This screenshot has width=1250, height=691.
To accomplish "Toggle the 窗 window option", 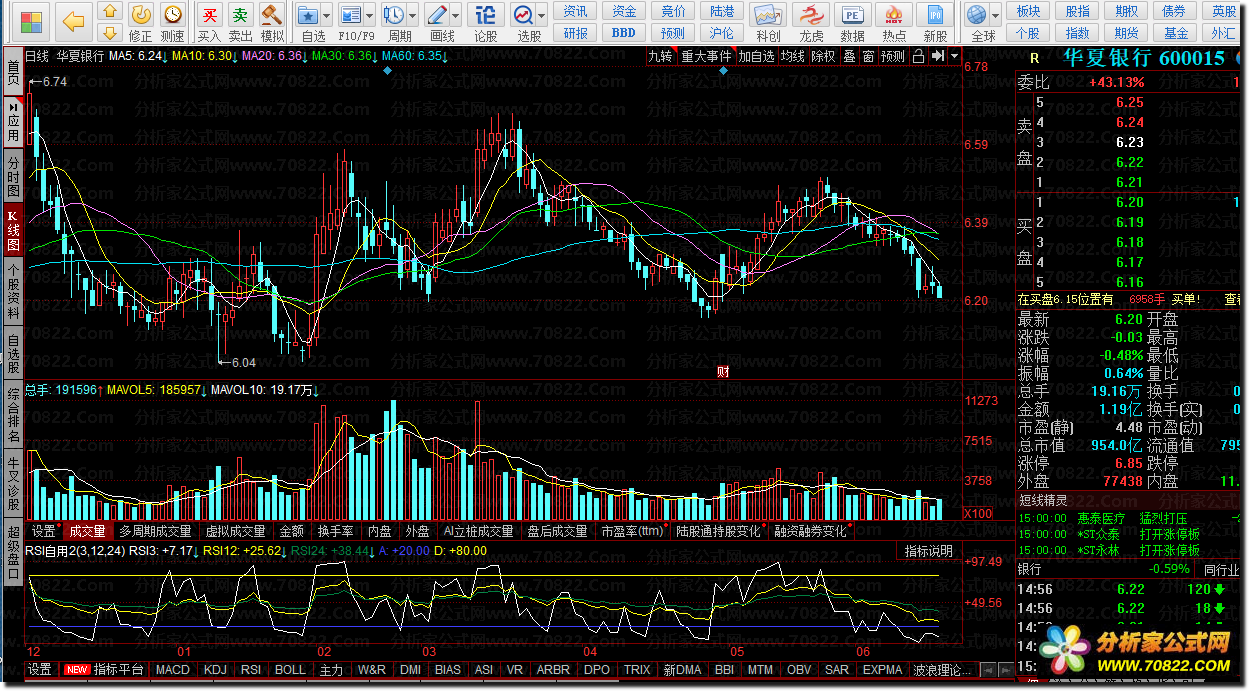I will (x=867, y=57).
